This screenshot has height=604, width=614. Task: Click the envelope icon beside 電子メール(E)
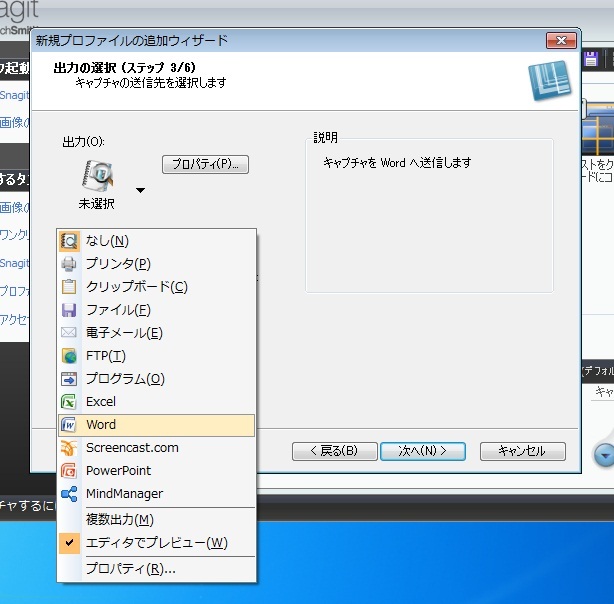[x=69, y=333]
